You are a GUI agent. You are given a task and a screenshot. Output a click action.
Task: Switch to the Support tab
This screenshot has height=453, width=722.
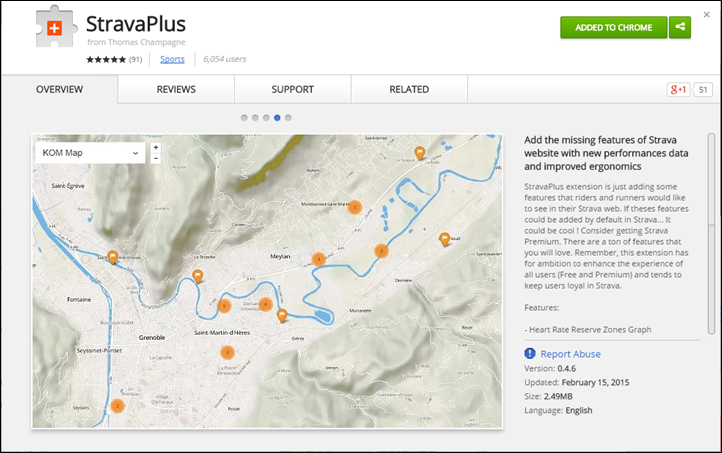pos(292,89)
